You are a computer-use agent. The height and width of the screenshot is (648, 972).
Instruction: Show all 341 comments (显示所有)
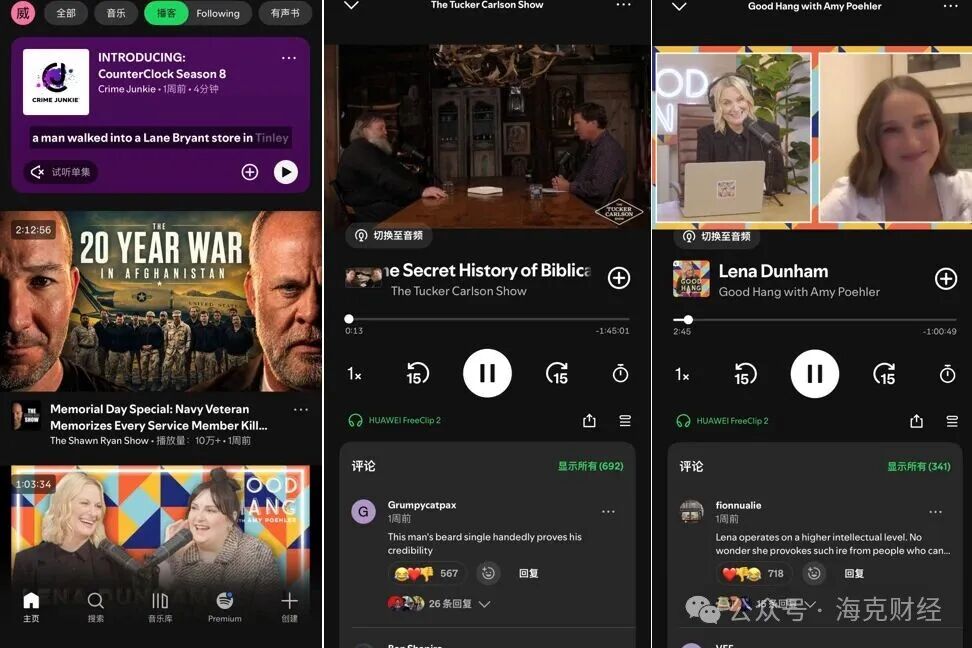pyautogui.click(x=919, y=466)
